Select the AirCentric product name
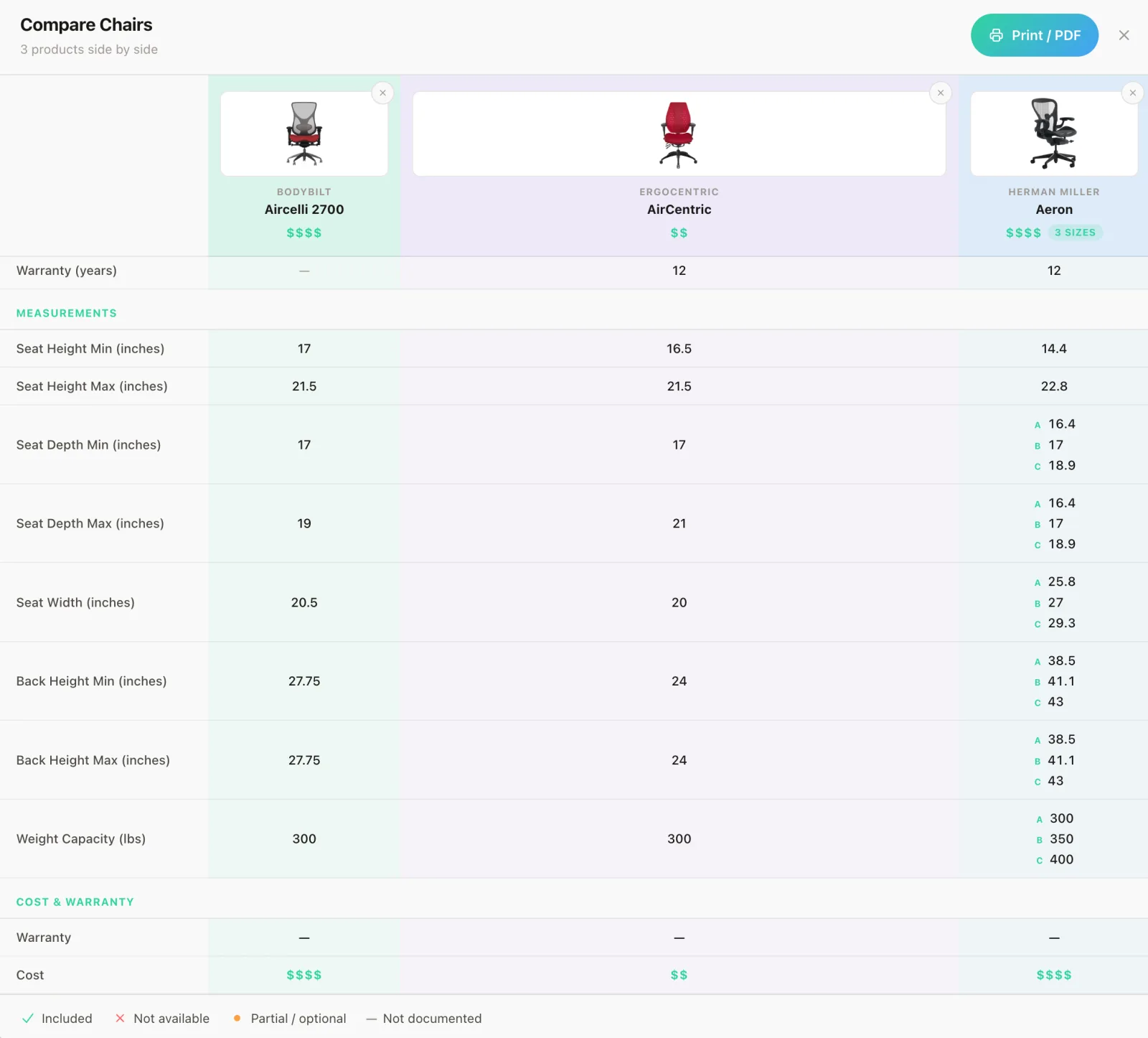The image size is (1148, 1038). pyautogui.click(x=679, y=210)
